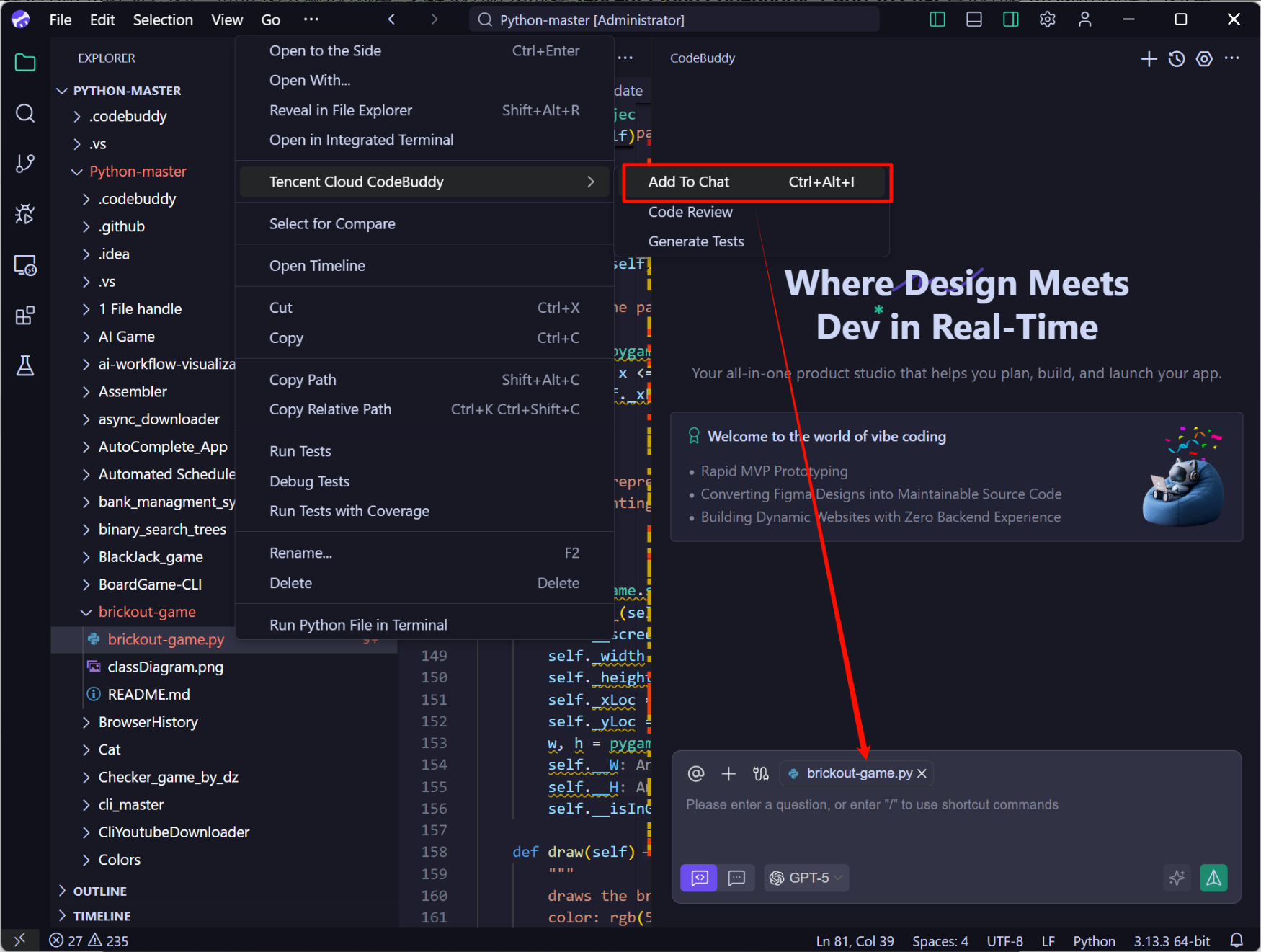
Task: Switch to chat mode in CodeBuddy
Action: click(x=736, y=878)
